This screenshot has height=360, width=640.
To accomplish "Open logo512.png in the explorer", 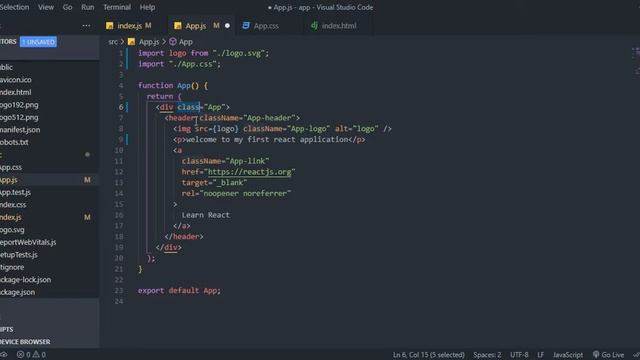I will 19,117.
